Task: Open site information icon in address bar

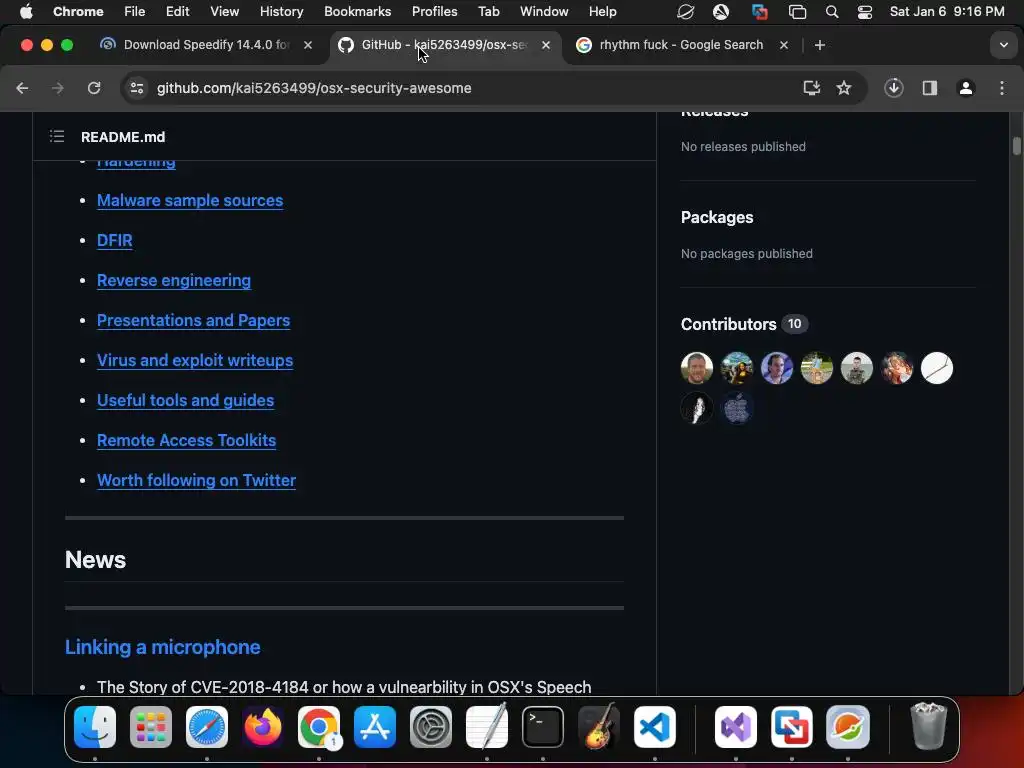Action: [136, 88]
